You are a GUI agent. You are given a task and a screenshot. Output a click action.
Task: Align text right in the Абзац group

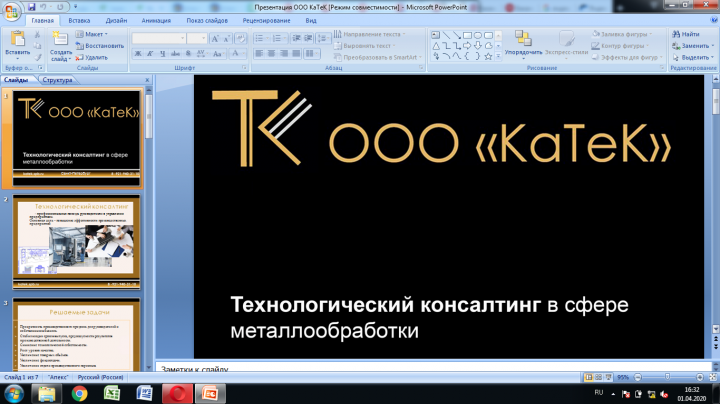tap(284, 54)
